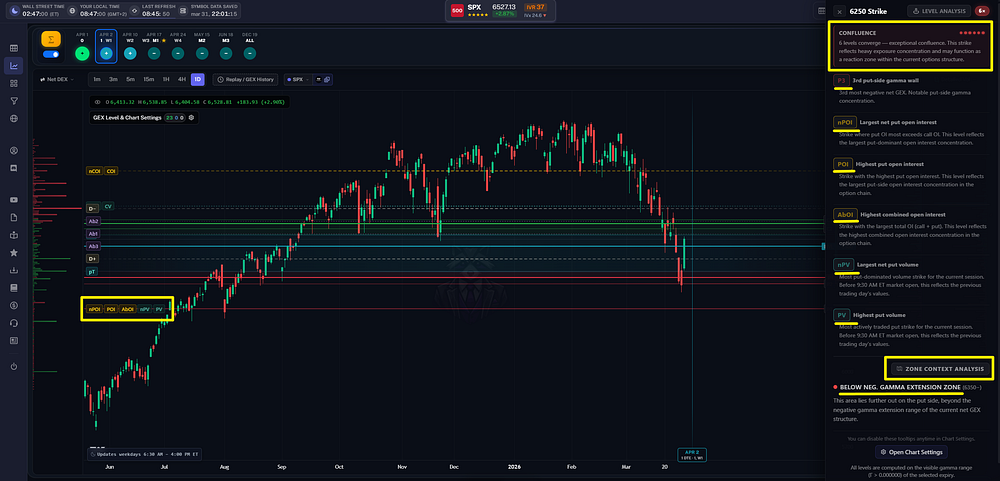Toggle the APR 2 W1 expiry circle
Image resolution: width=1000 pixels, height=481 pixels.
click(x=106, y=54)
